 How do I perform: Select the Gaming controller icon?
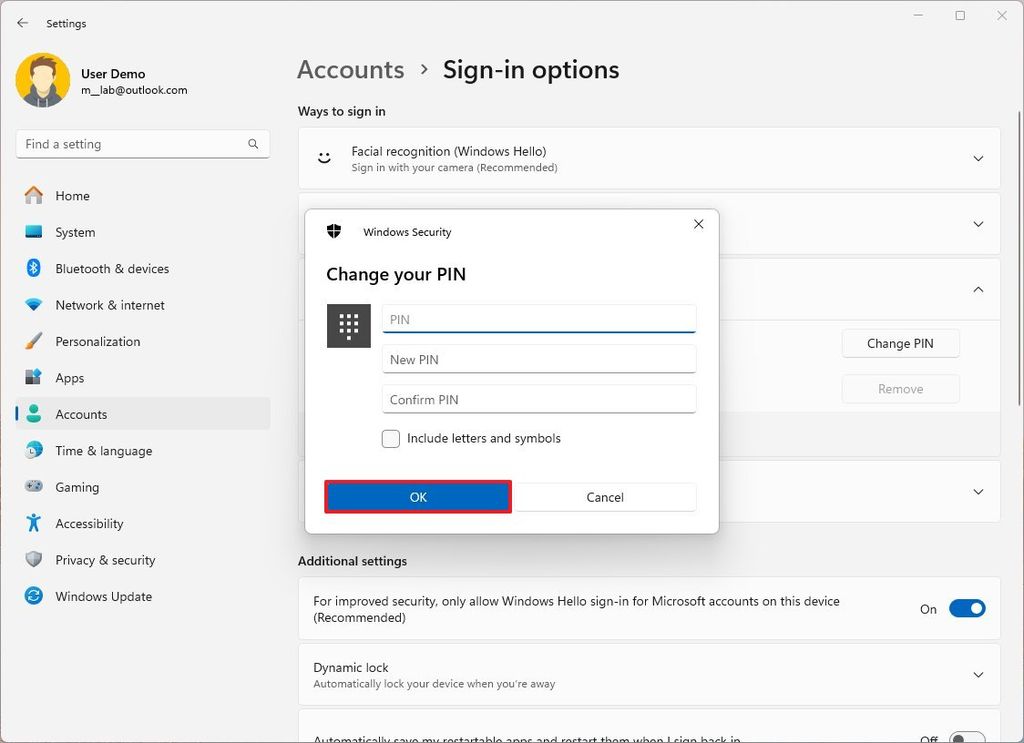[x=34, y=487]
